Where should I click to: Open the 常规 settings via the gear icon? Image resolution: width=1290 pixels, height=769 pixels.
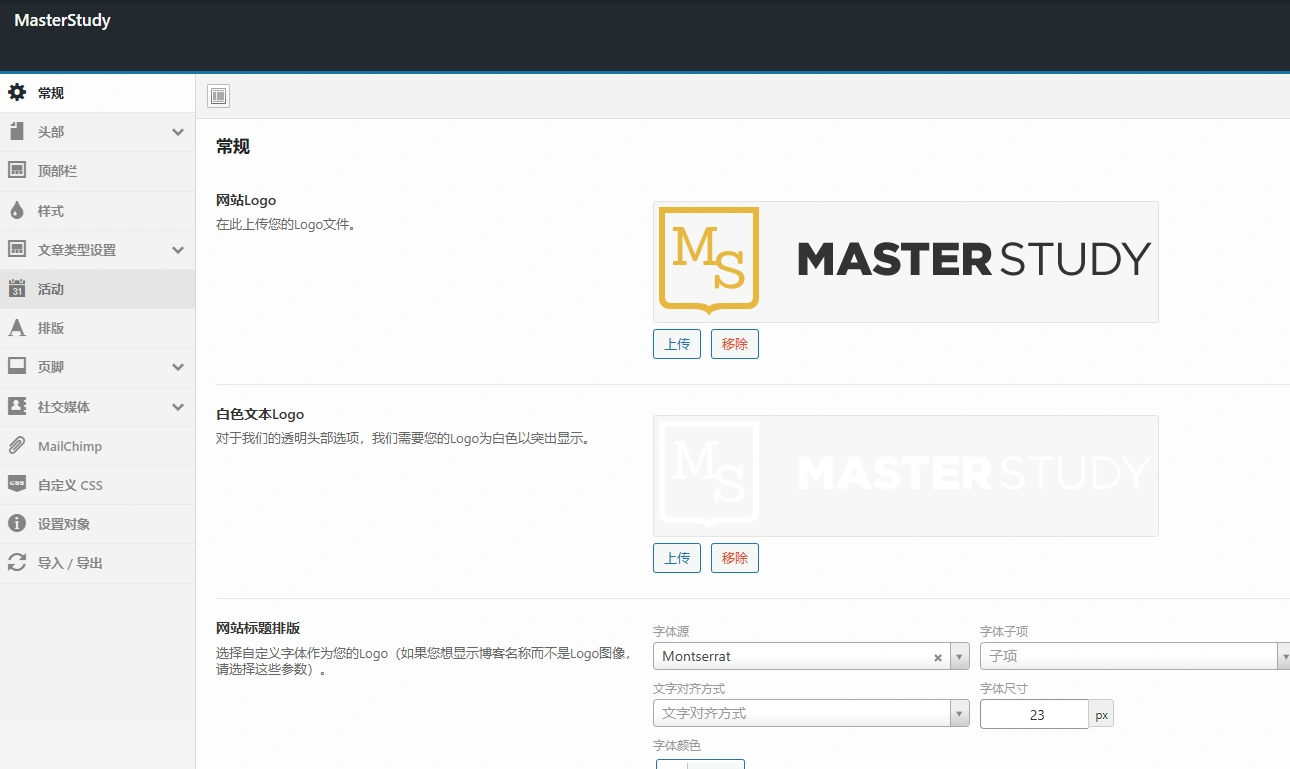coord(17,92)
